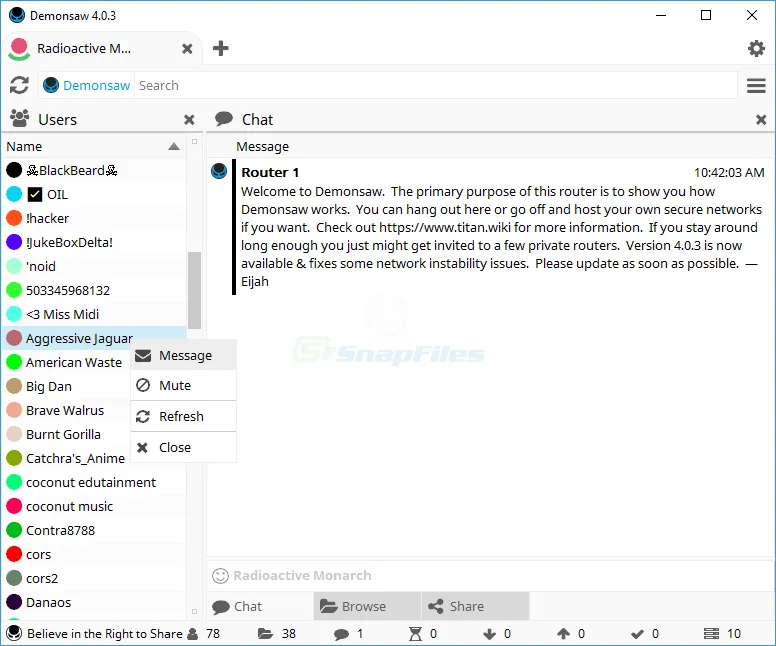Switch to the Share tab
Viewport: 776px width, 646px height.
(475, 606)
